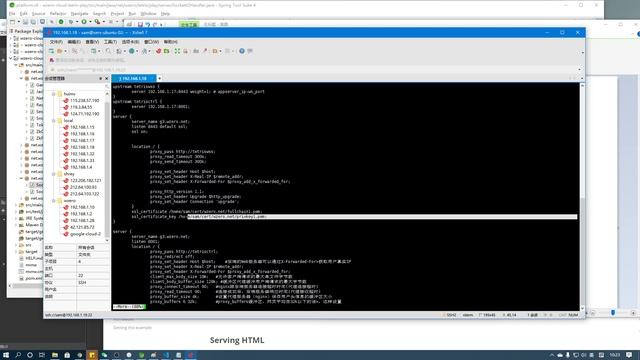Select session 212.64.103.122 in tree
The width and height of the screenshot is (640, 360).
click(84, 194)
